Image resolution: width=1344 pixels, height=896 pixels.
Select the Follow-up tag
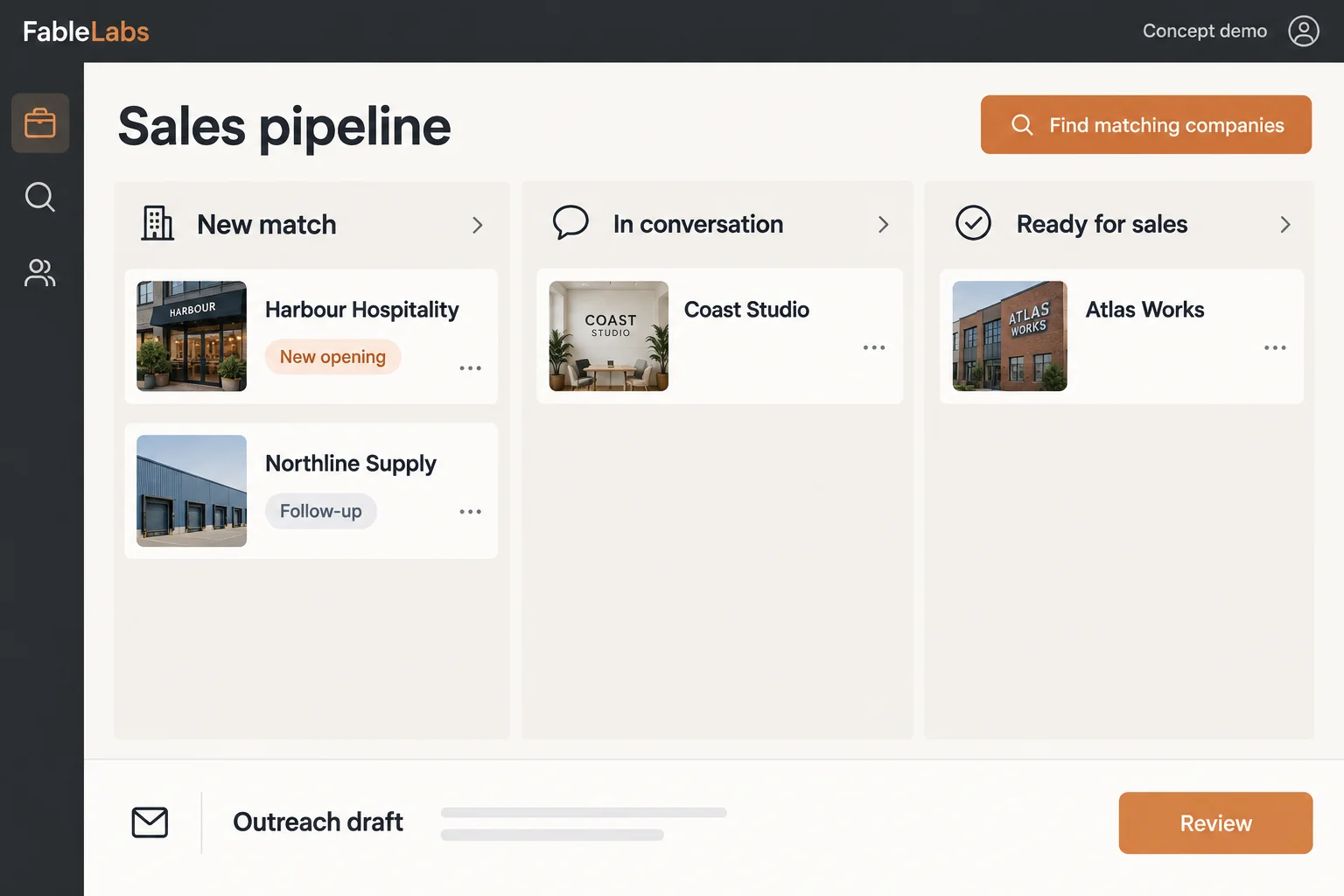[x=321, y=511]
